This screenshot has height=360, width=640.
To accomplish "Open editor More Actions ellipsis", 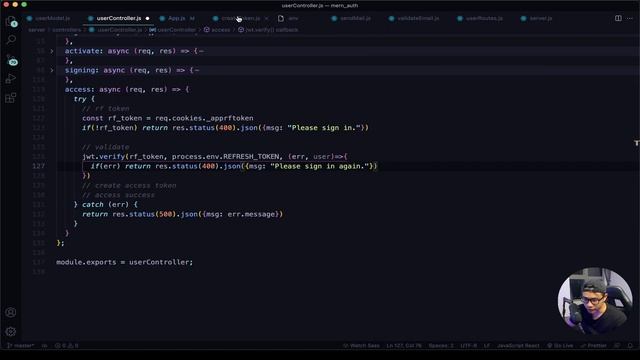I will pyautogui.click(x=630, y=18).
